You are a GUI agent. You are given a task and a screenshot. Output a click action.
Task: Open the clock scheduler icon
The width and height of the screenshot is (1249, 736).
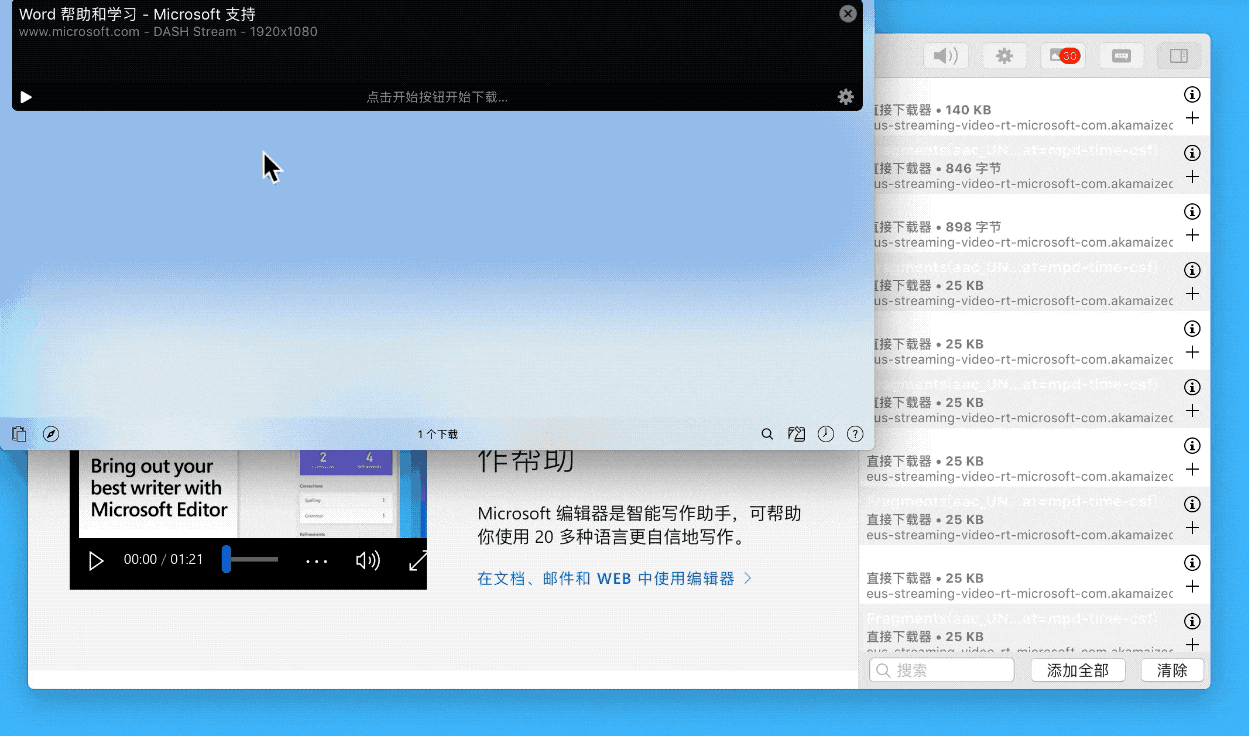point(825,434)
